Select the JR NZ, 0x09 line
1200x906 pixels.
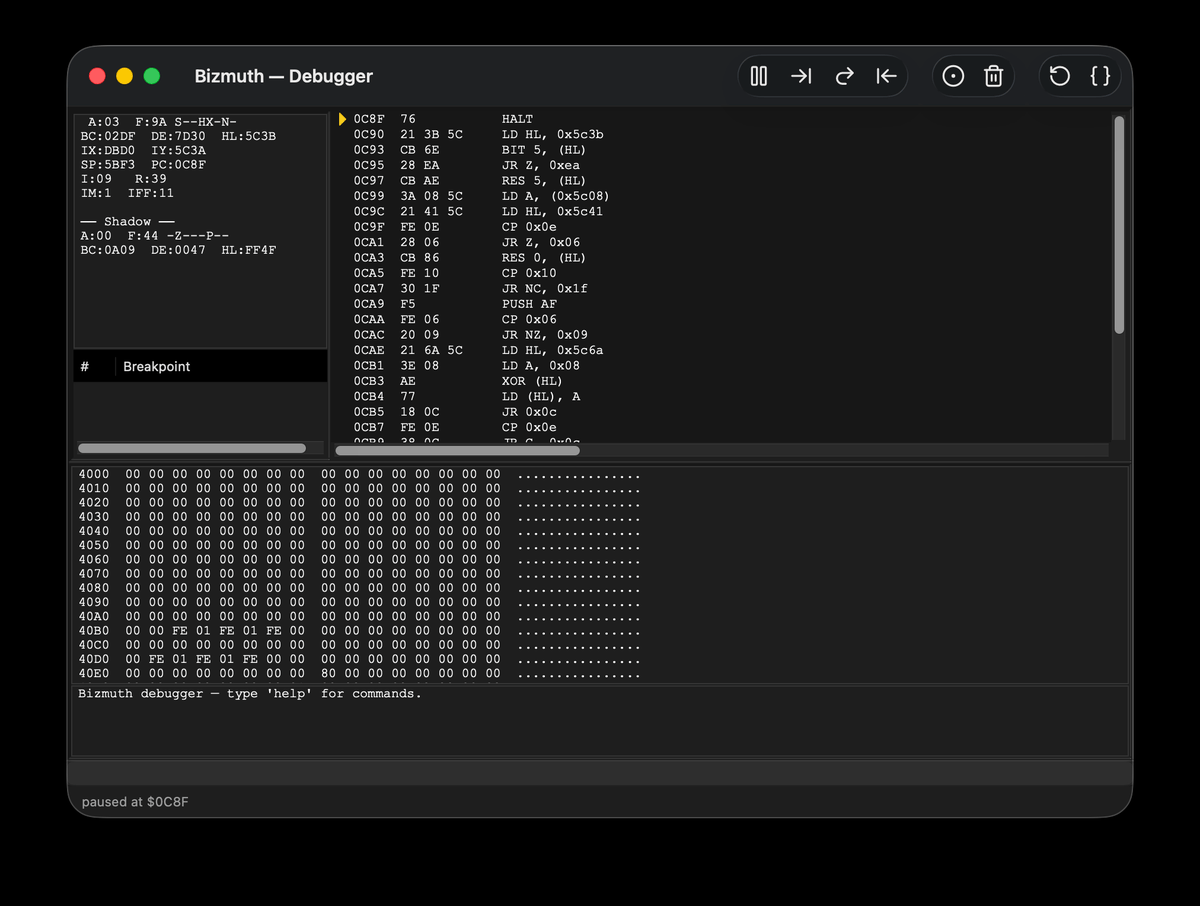tap(470, 335)
